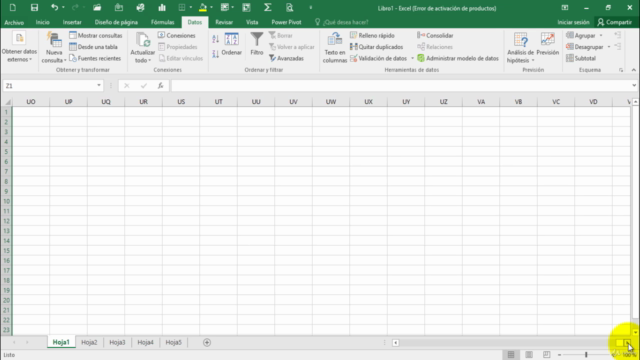Viewport: 640px width, 360px height.
Task: Open the Revisar tab
Action: (224, 22)
